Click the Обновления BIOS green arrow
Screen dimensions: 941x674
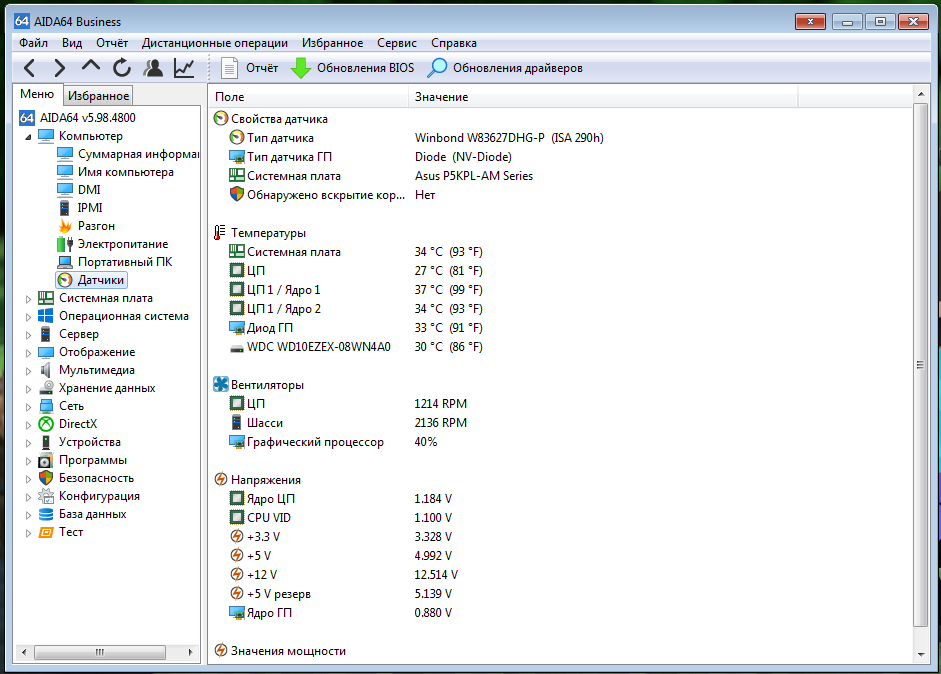coord(301,68)
